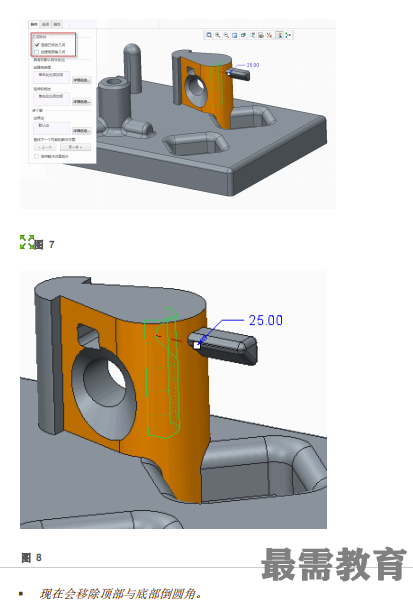Click the '图 8' caption text
This screenshot has height=604, width=413.
pyautogui.click(x=32, y=557)
